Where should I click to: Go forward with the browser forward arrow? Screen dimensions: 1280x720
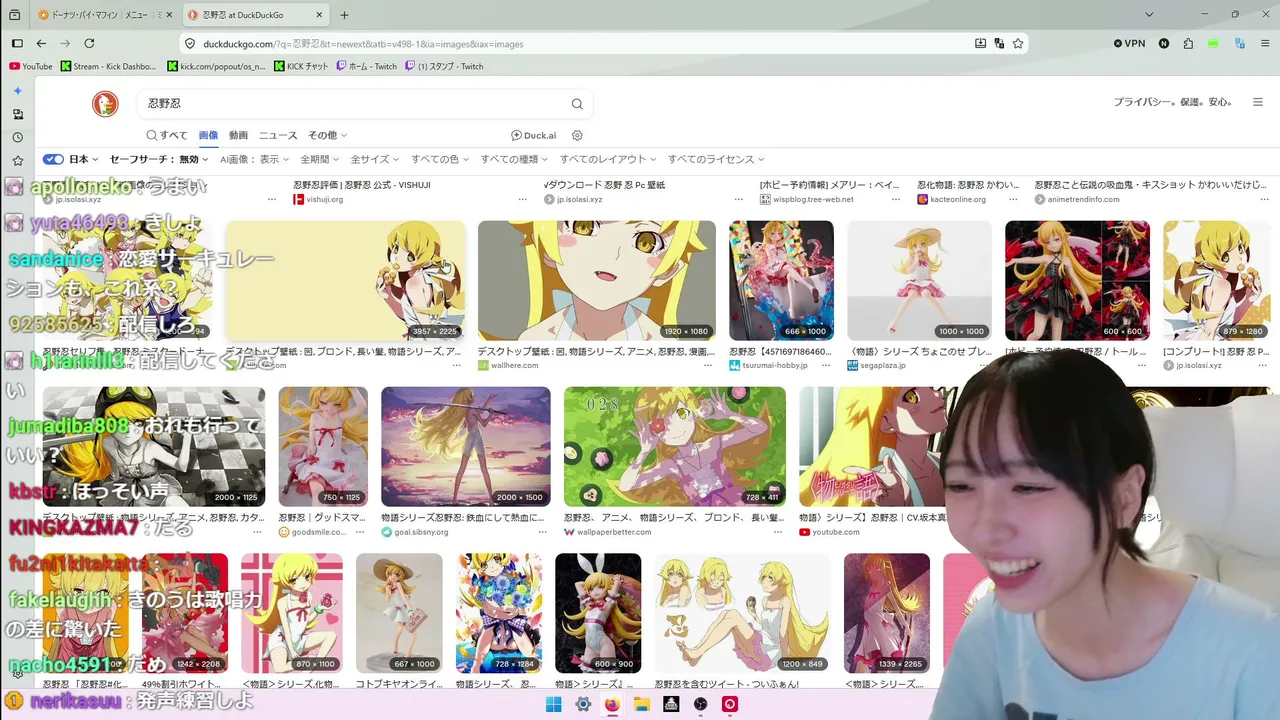coord(65,43)
